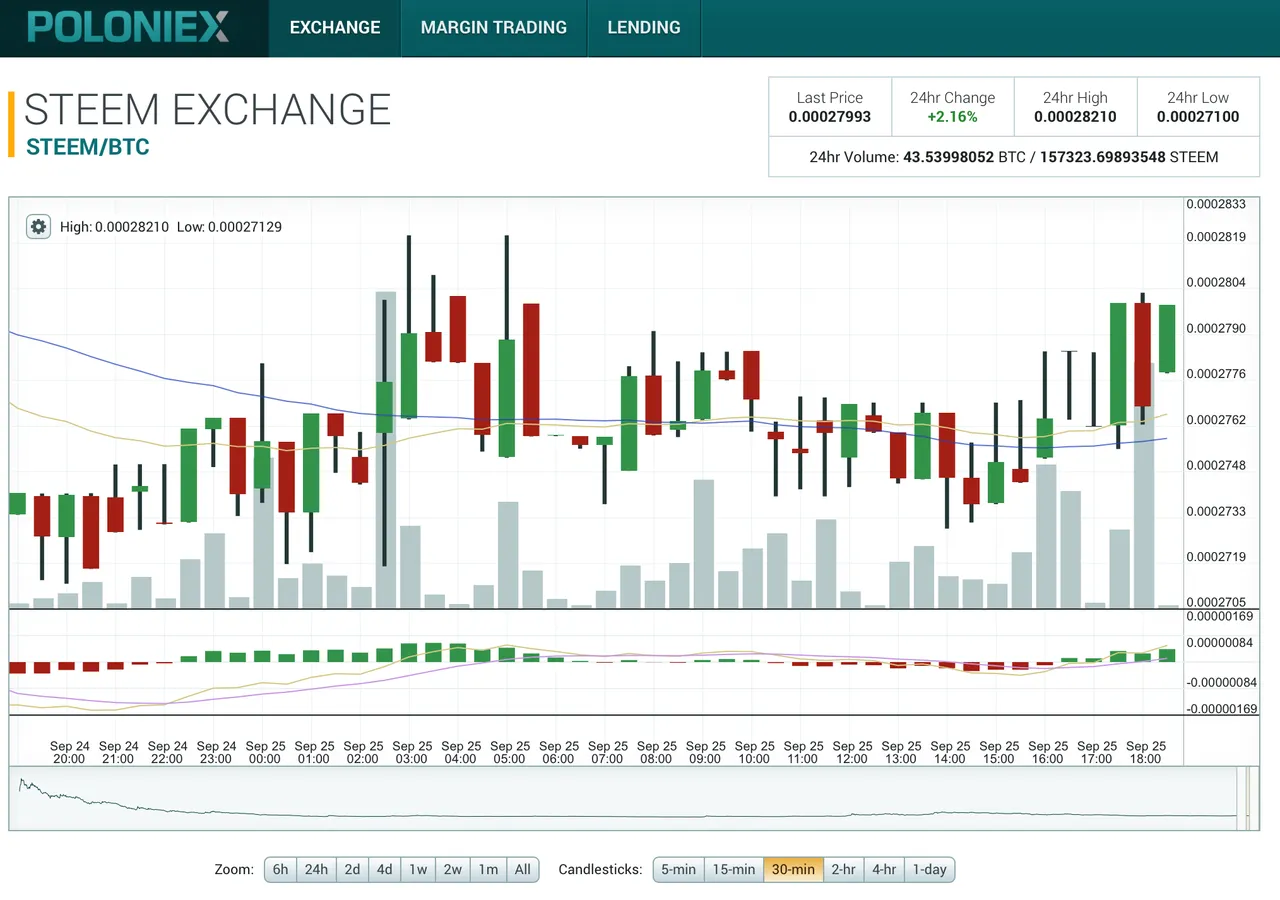Click the Poloniex logo
The width and height of the screenshot is (1280, 900).
point(128,27)
